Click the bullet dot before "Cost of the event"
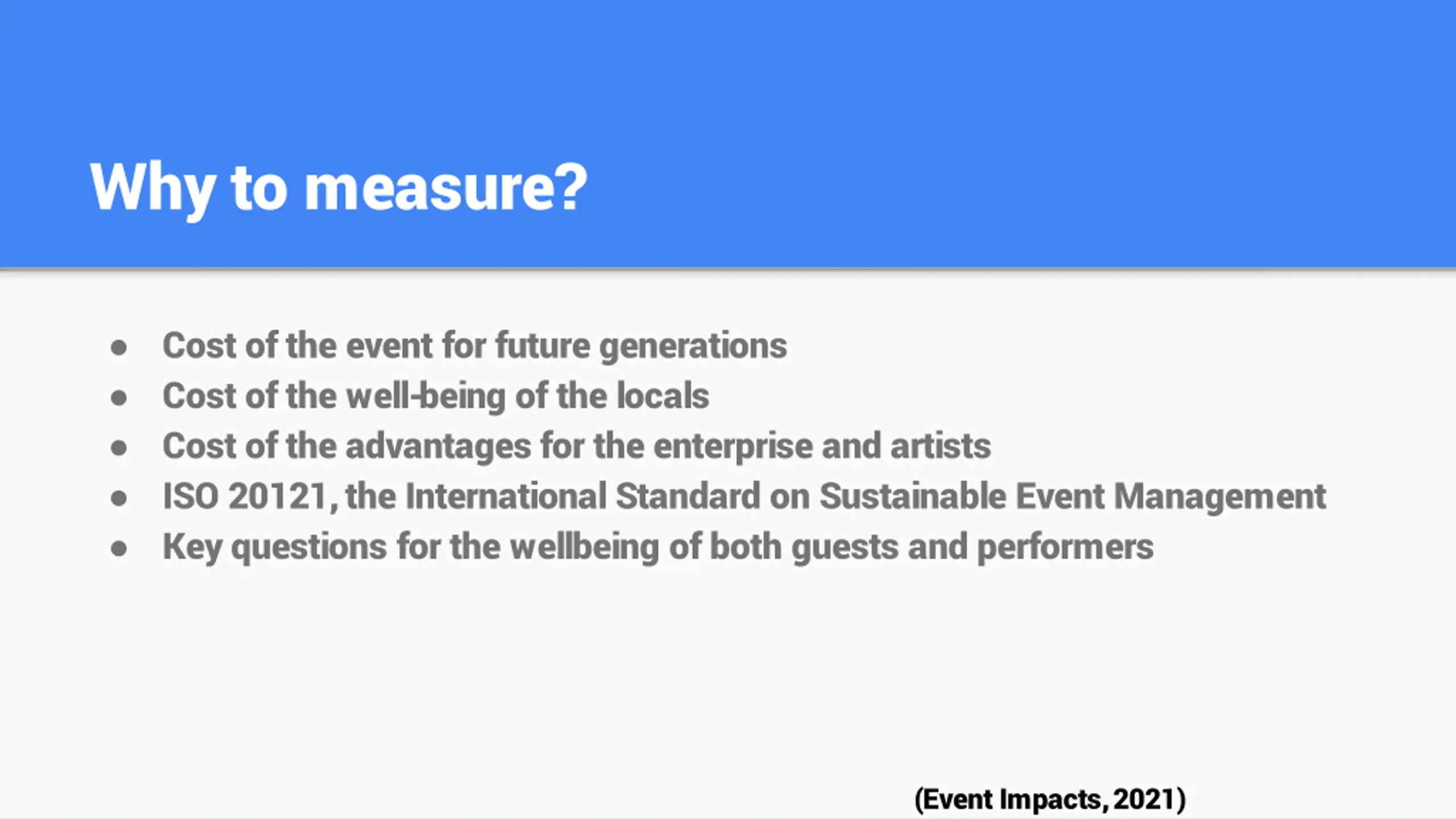The height and width of the screenshot is (819, 1456). 119,348
